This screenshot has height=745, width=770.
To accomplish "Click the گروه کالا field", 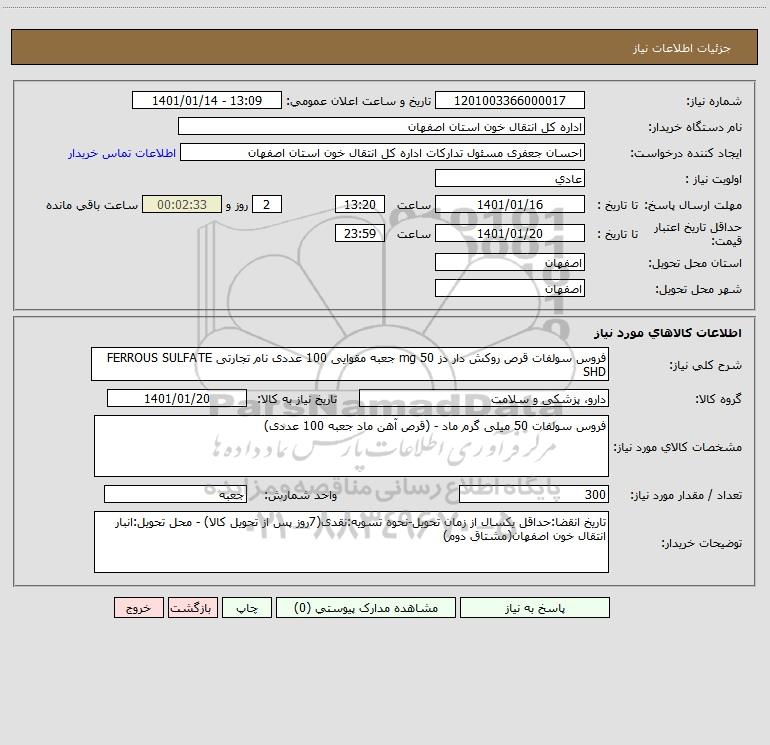I will click(x=484, y=398).
